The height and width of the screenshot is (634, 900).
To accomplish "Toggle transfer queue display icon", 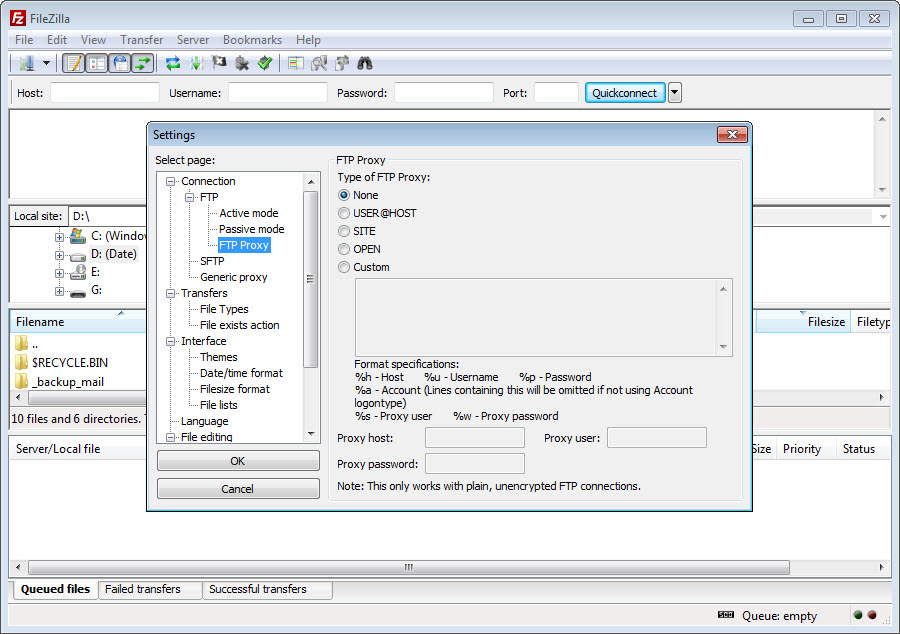I will (143, 63).
